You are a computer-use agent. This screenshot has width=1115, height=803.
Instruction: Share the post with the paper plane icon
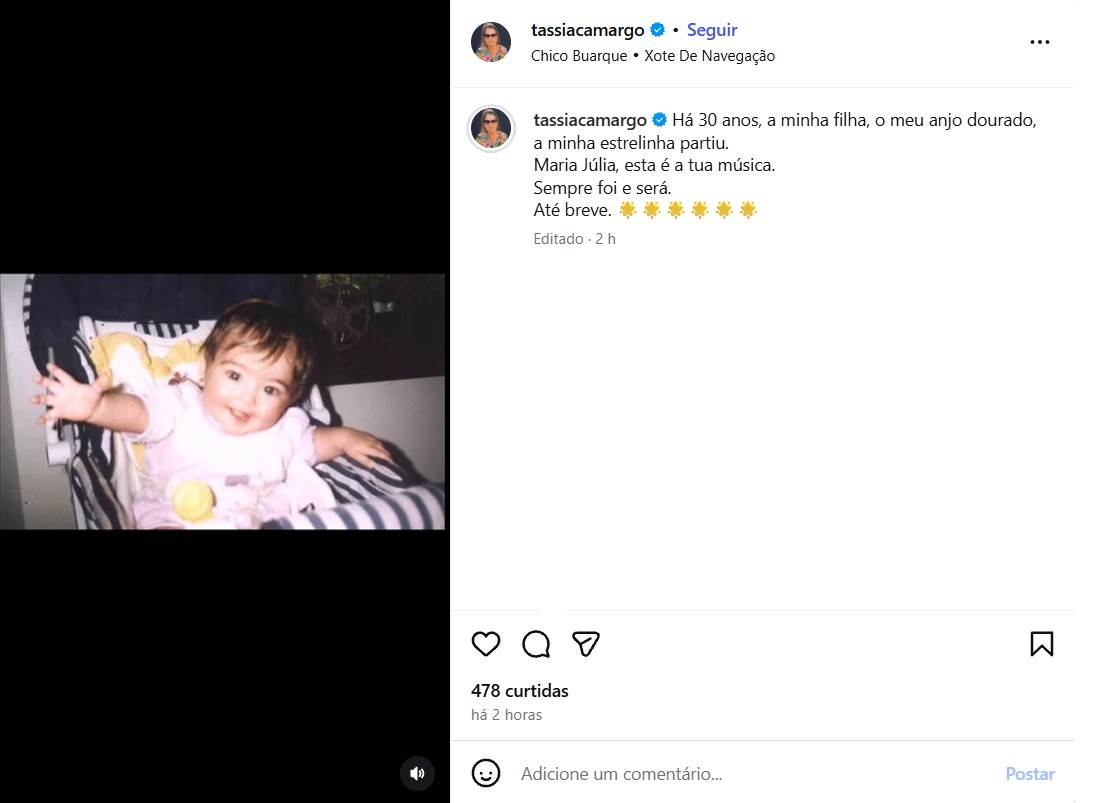tap(586, 644)
